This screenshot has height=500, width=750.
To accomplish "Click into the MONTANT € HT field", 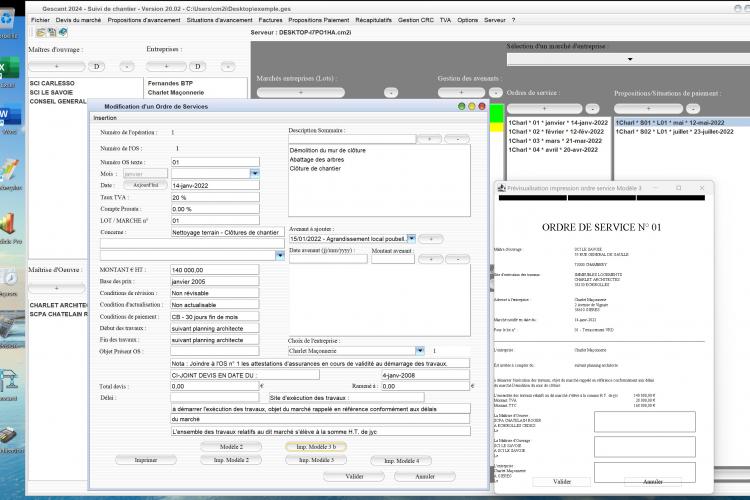I will pos(215,270).
